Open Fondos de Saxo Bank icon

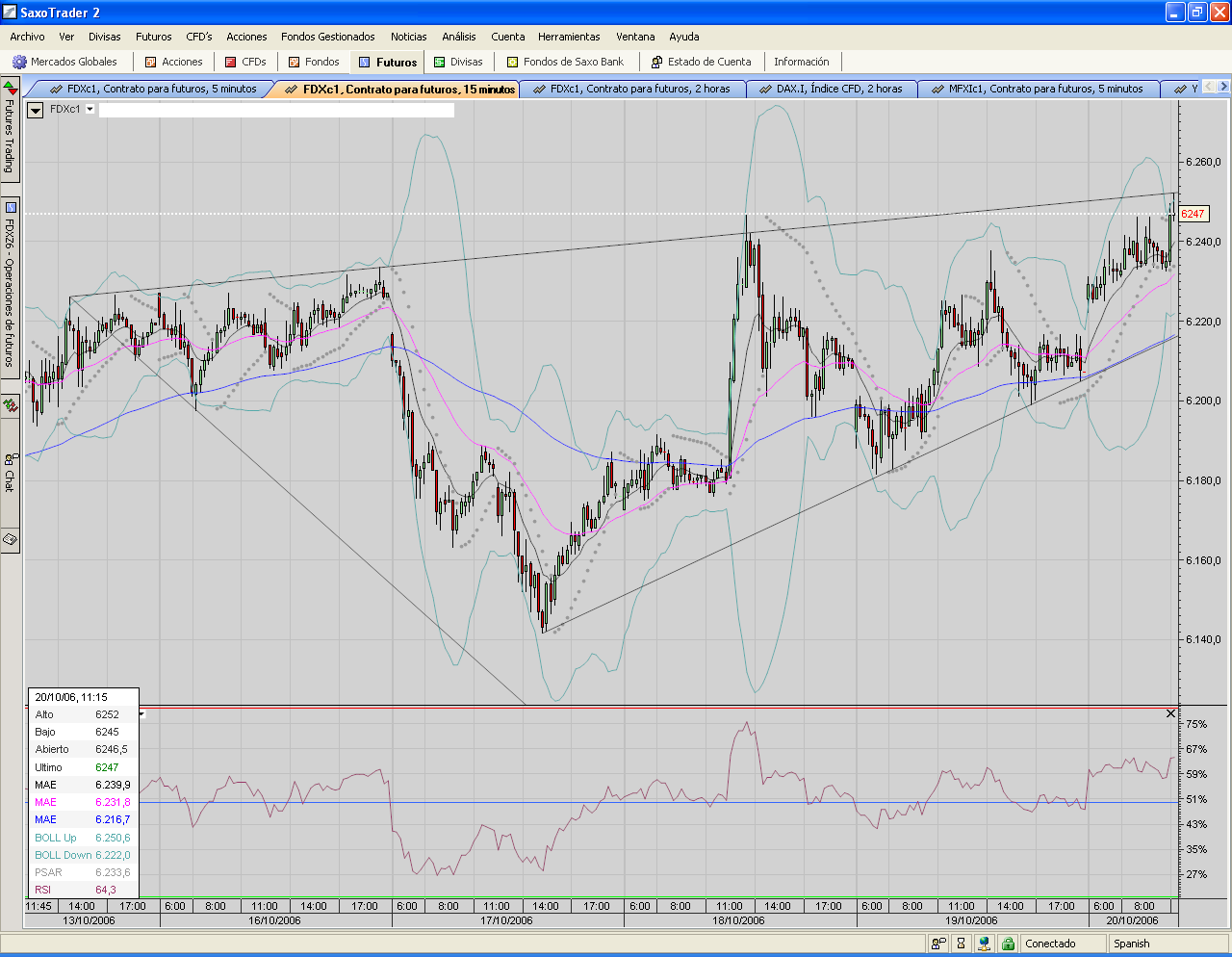tap(513, 62)
